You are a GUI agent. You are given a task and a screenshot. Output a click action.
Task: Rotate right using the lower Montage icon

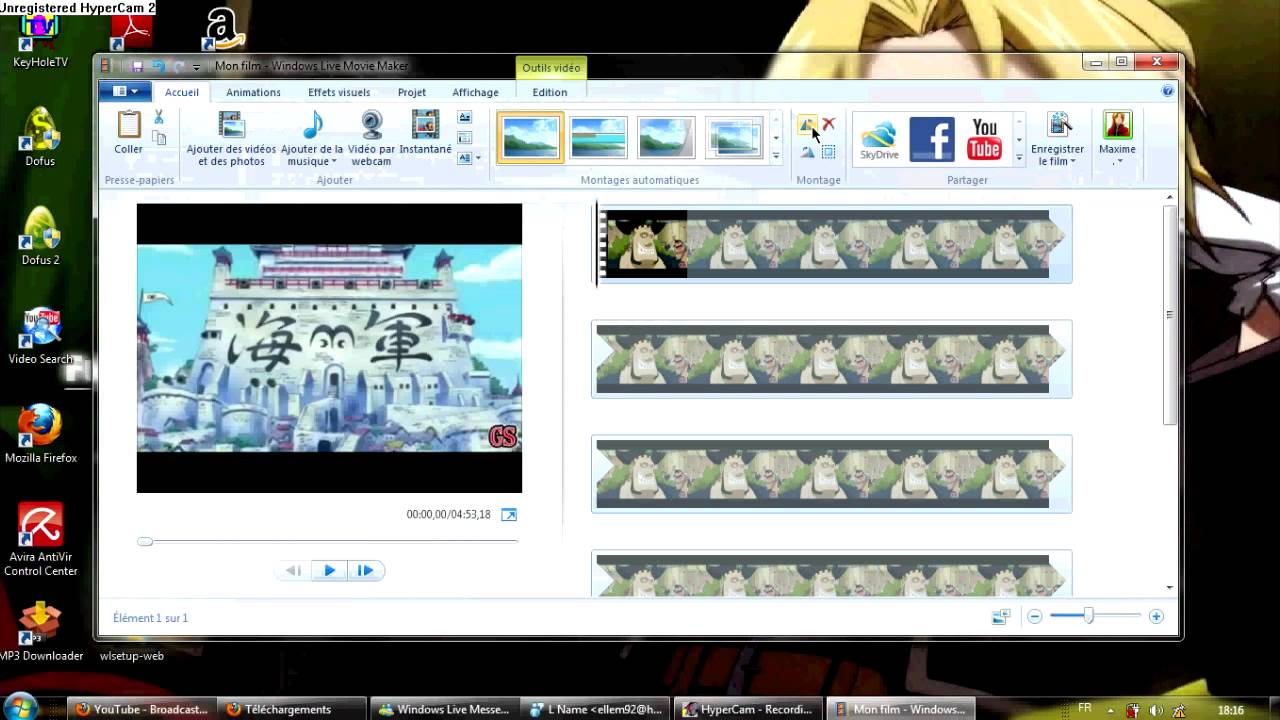coord(806,152)
